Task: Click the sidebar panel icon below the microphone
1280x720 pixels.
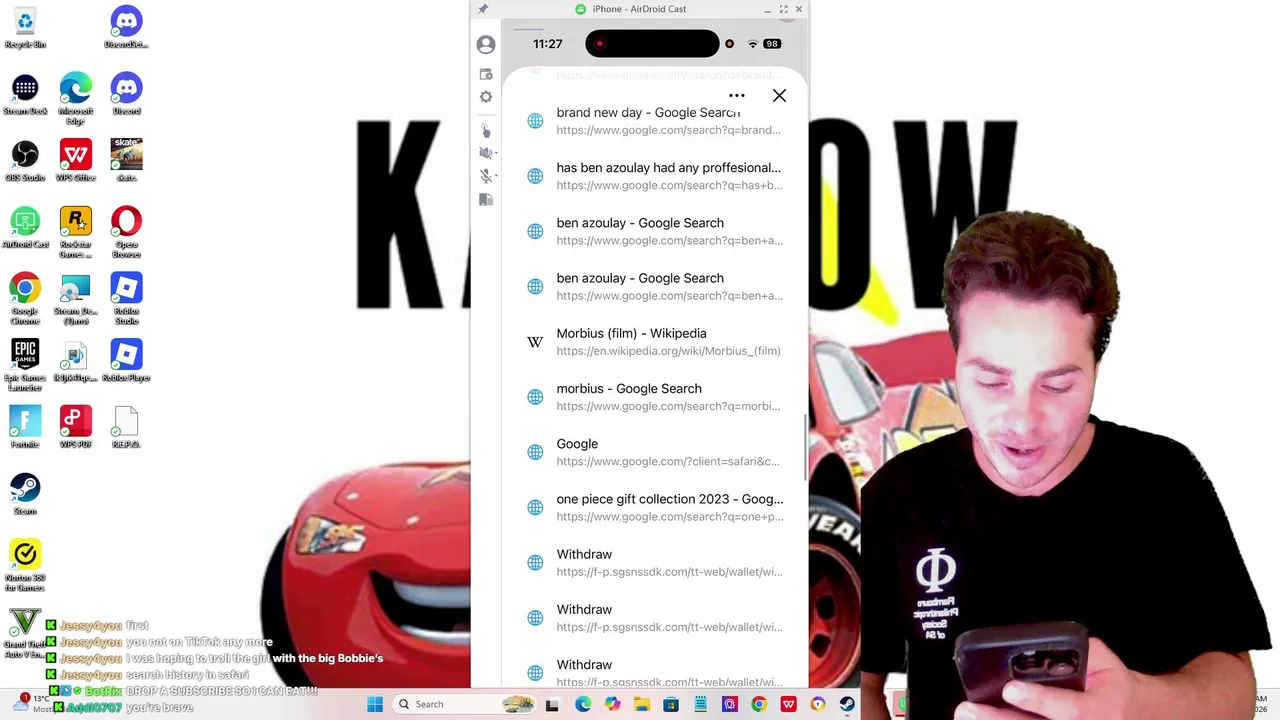Action: point(486,199)
